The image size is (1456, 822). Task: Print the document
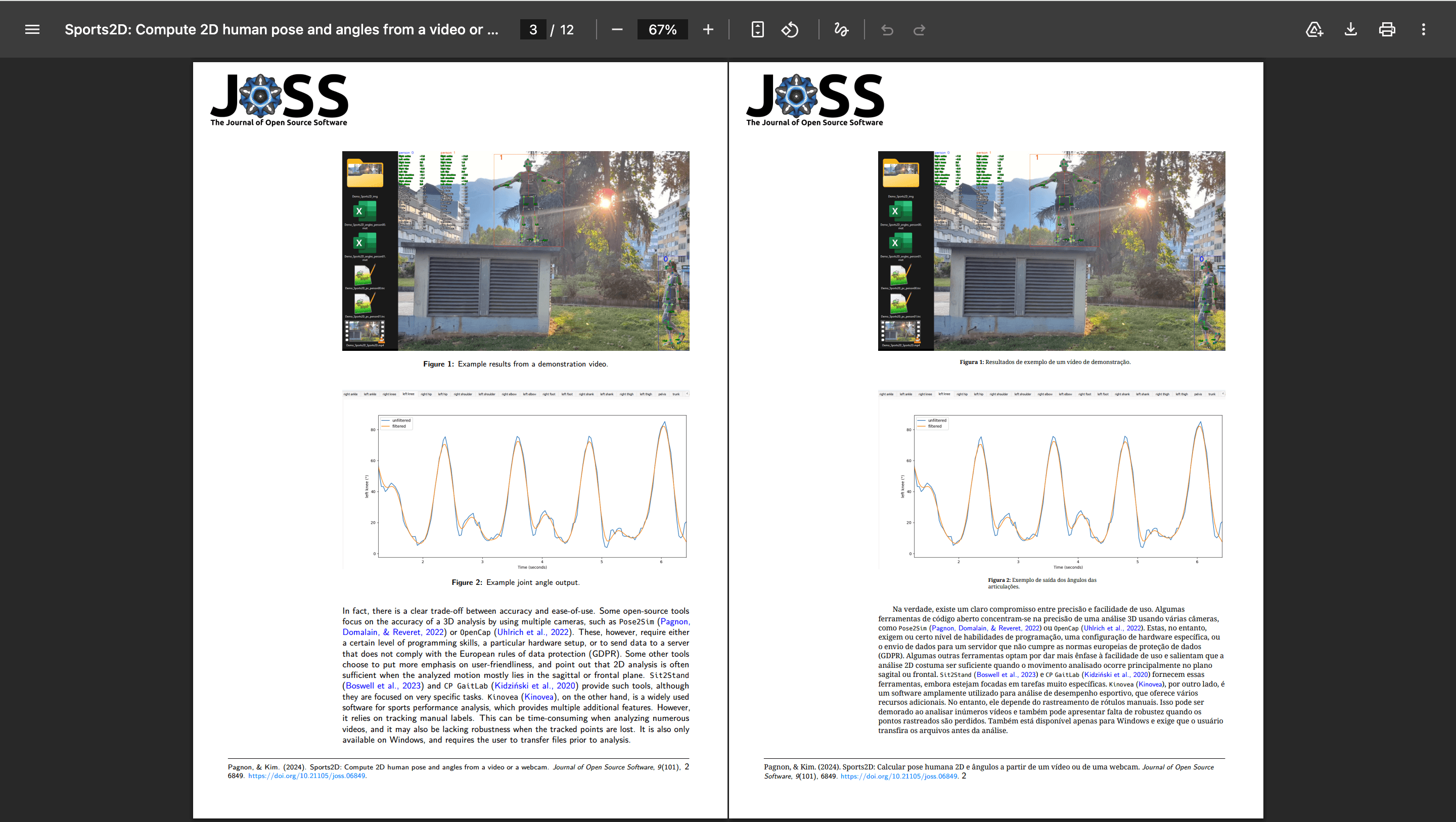click(x=1387, y=29)
